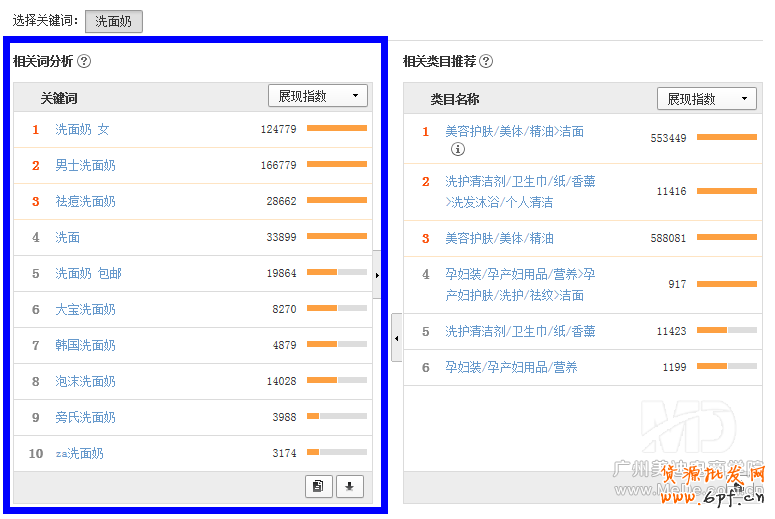Open the 韩国洗面奶 keyword link
The width and height of the screenshot is (775, 519).
pos(85,345)
